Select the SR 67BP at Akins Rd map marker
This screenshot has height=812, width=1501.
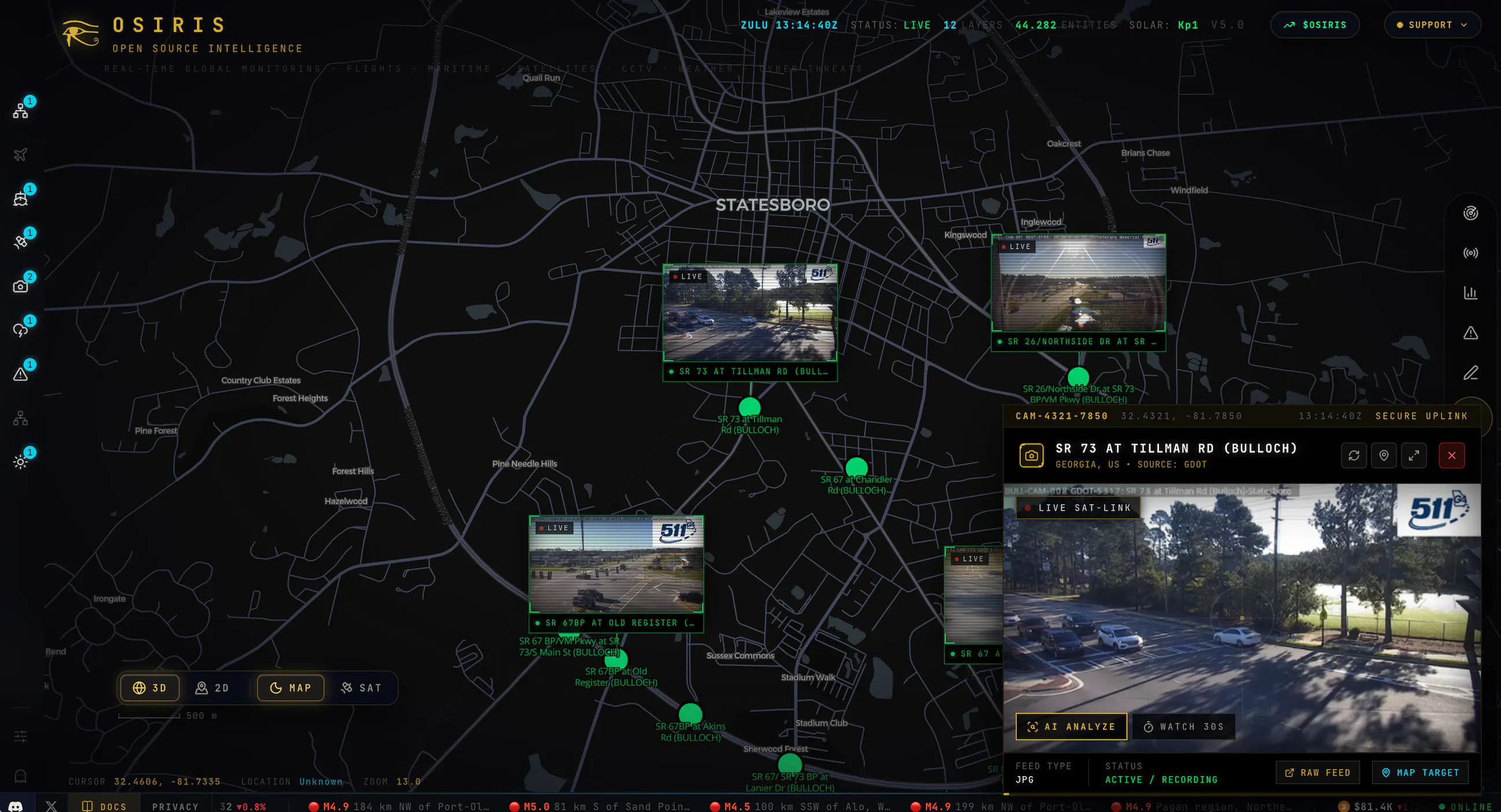point(690,714)
